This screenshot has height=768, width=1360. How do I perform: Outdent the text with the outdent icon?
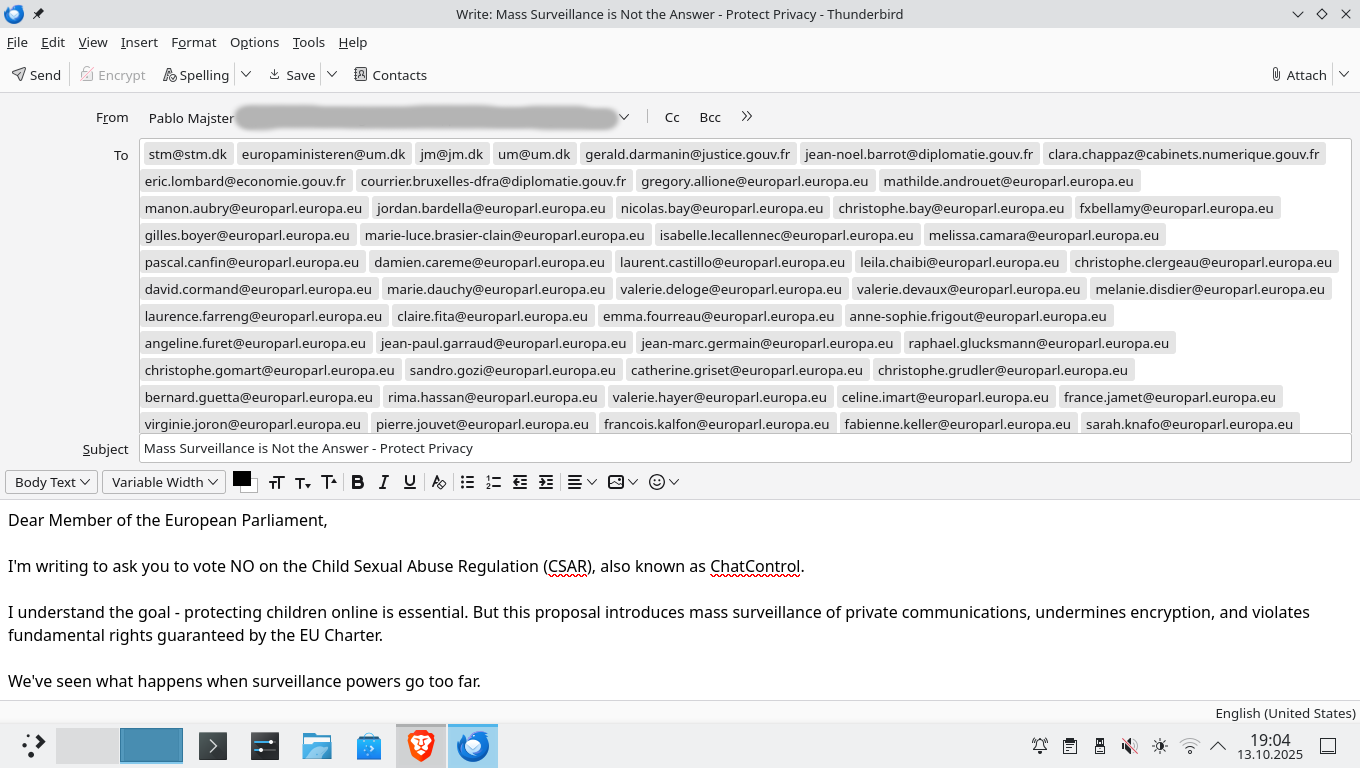(520, 482)
